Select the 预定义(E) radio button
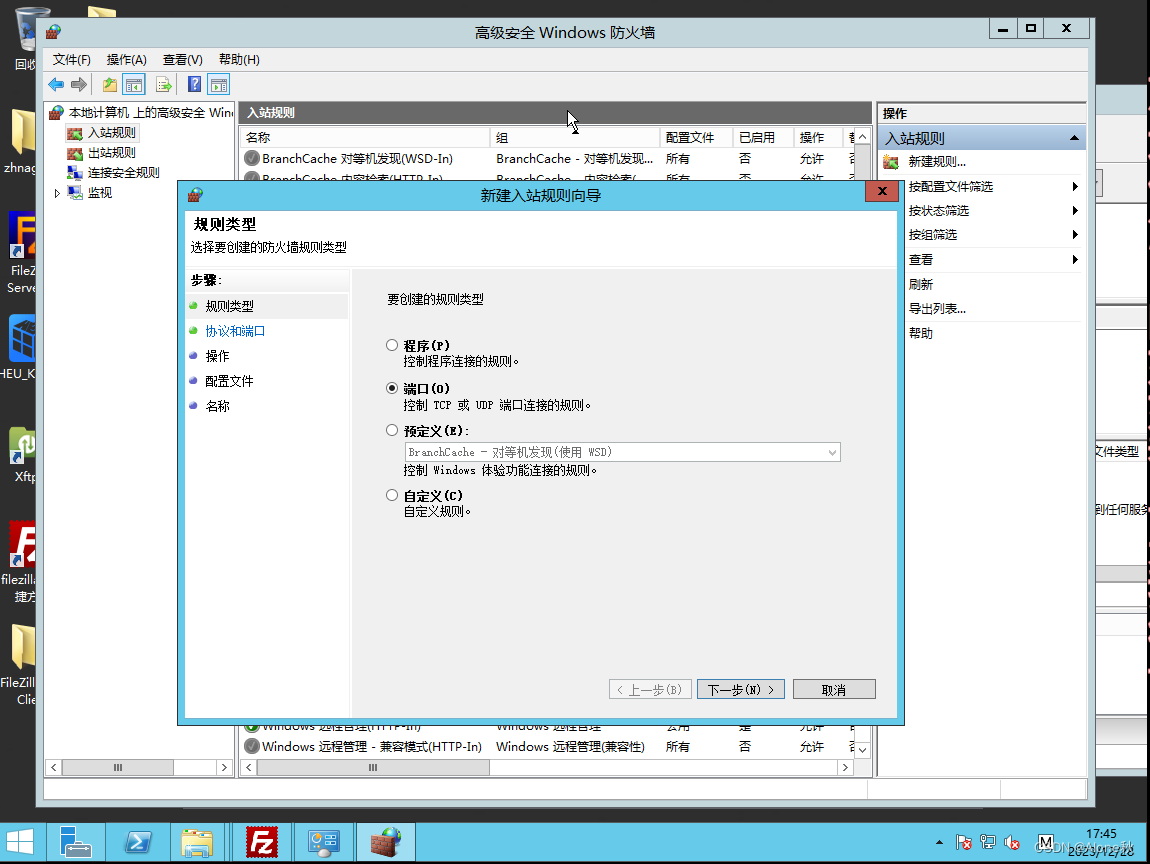 click(x=392, y=431)
